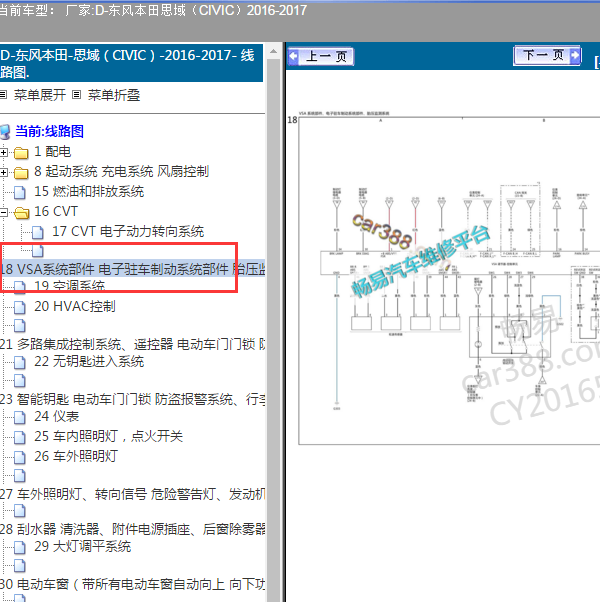Screen dimensions: 600x602
Task: Click document icon above 21 多路集成控制系统 entry
Action: (20, 326)
